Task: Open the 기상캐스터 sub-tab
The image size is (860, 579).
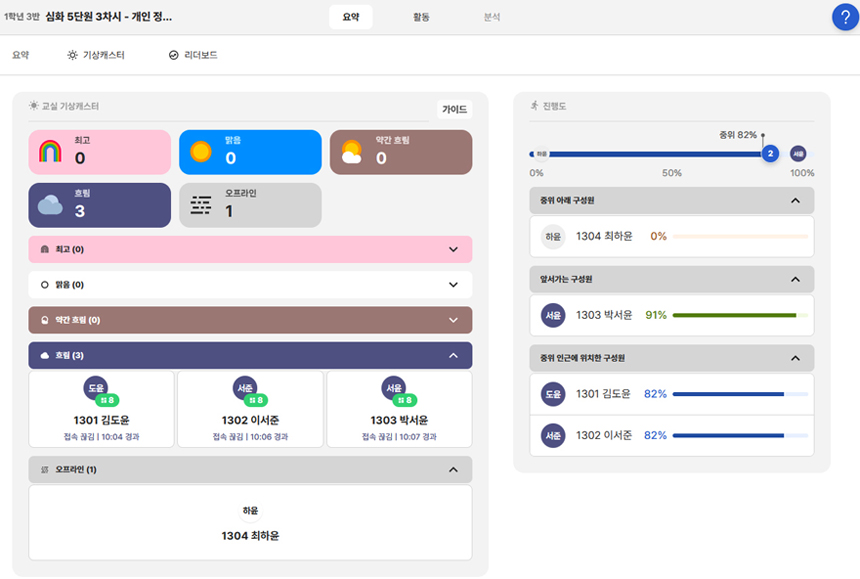Action: point(96,55)
